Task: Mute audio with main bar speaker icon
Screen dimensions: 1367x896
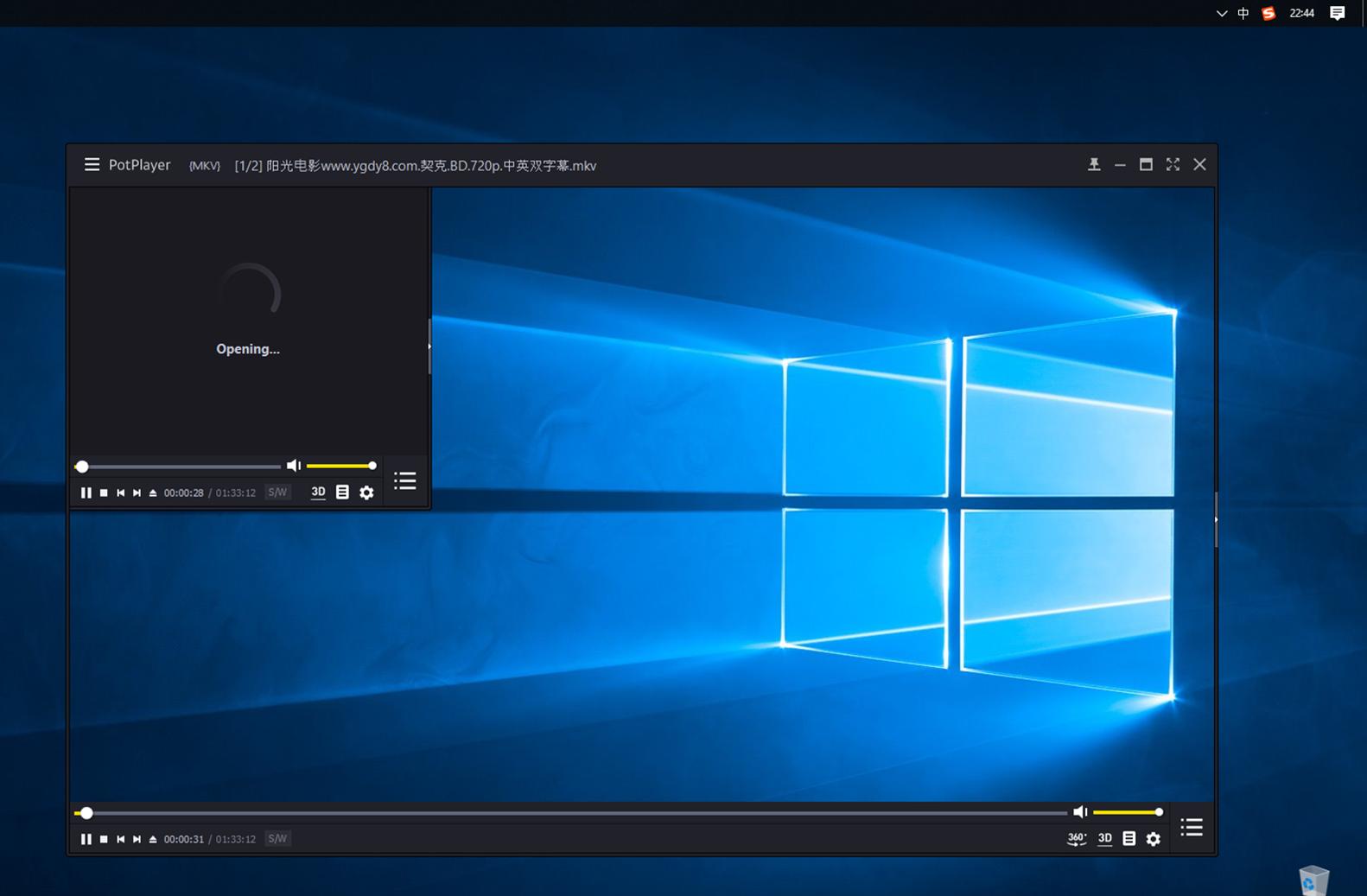Action: (1079, 812)
